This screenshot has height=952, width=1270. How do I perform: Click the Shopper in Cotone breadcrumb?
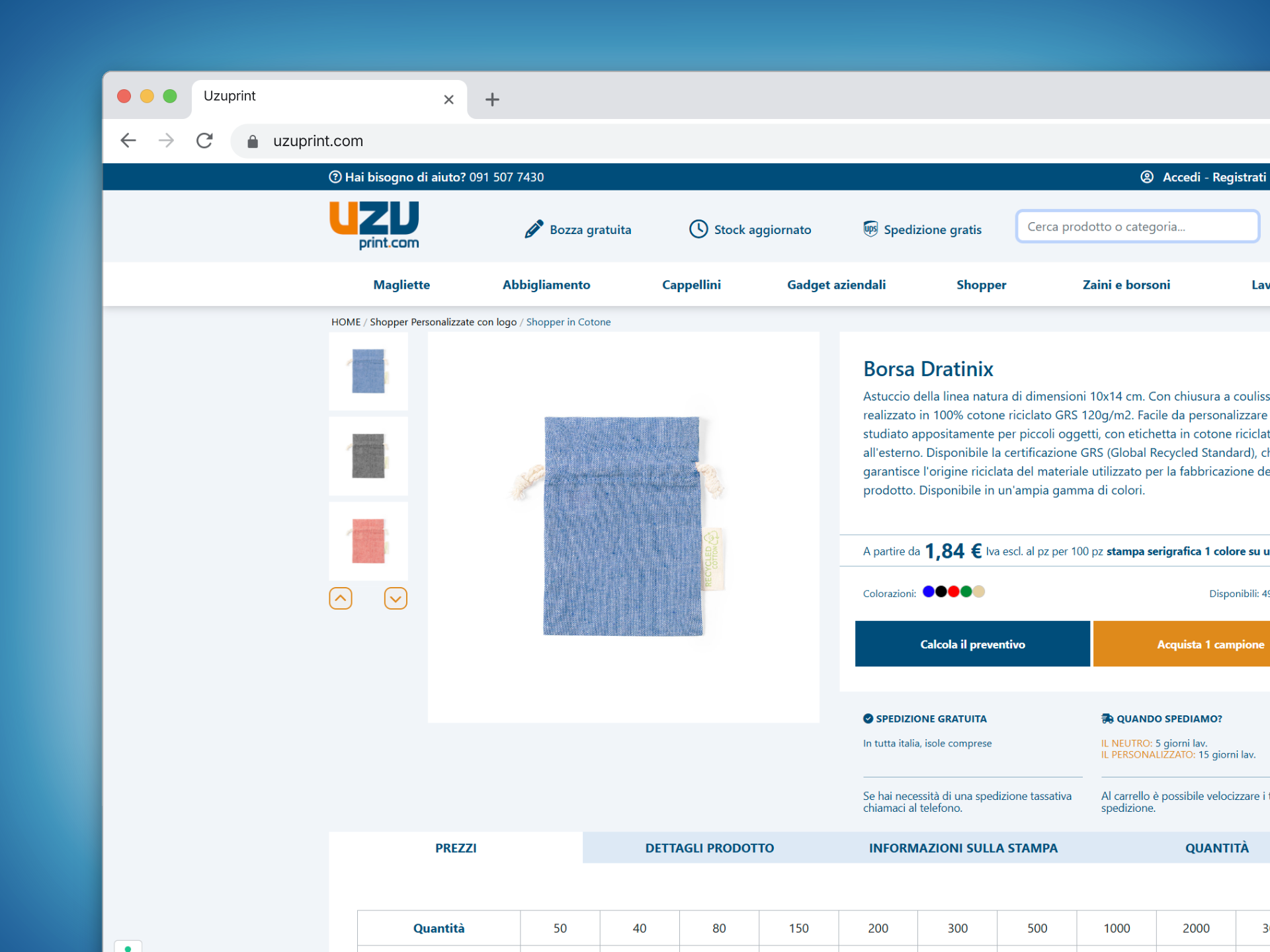tap(568, 322)
